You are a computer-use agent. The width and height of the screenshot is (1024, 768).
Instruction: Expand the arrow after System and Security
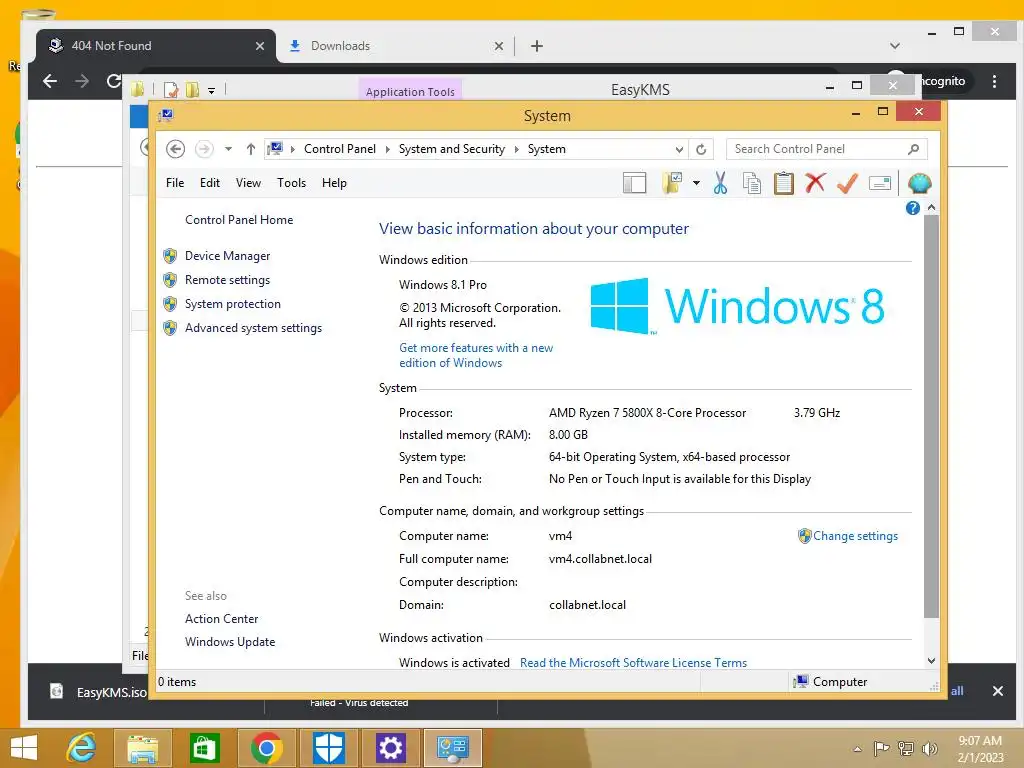[x=517, y=150]
